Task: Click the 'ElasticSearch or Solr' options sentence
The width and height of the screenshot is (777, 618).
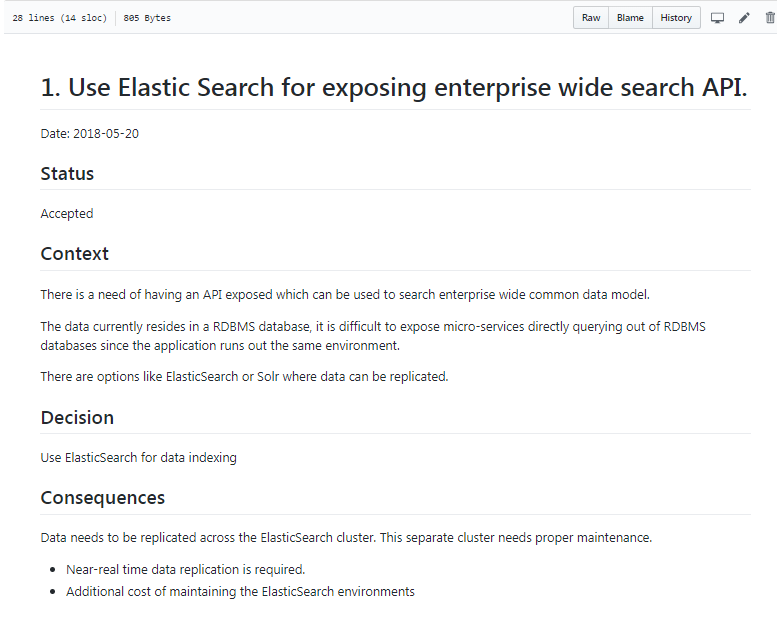Action: pos(244,377)
